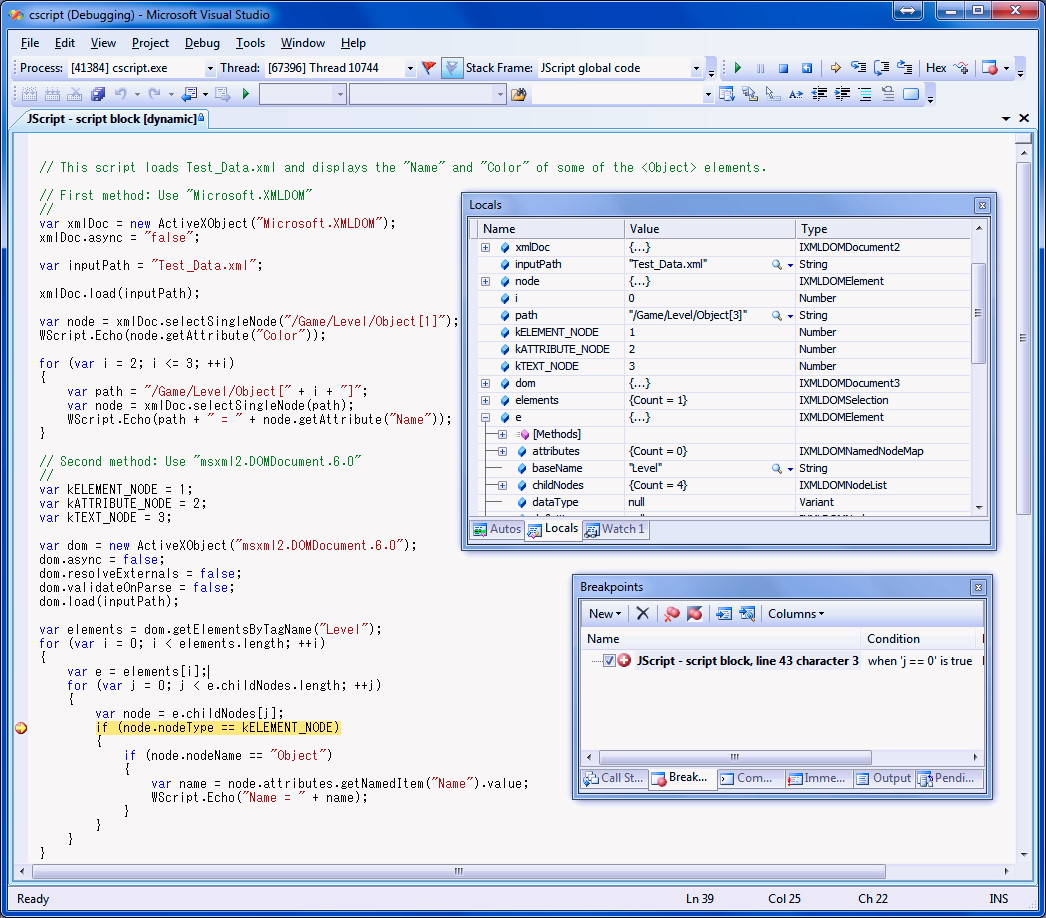Select the JScript script block document tab
Screen dimensions: 1046x918
111,119
